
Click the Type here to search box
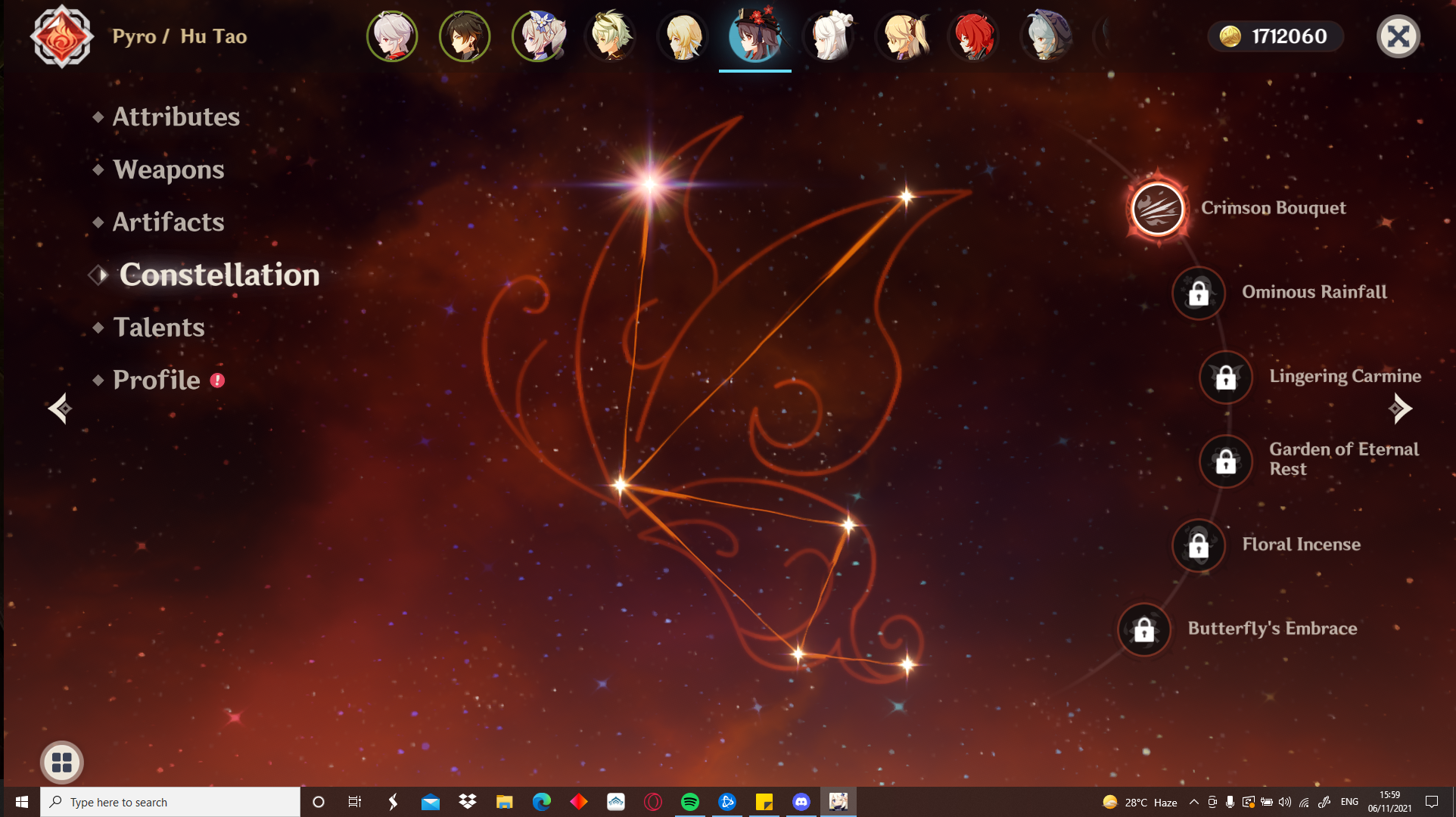[x=170, y=802]
